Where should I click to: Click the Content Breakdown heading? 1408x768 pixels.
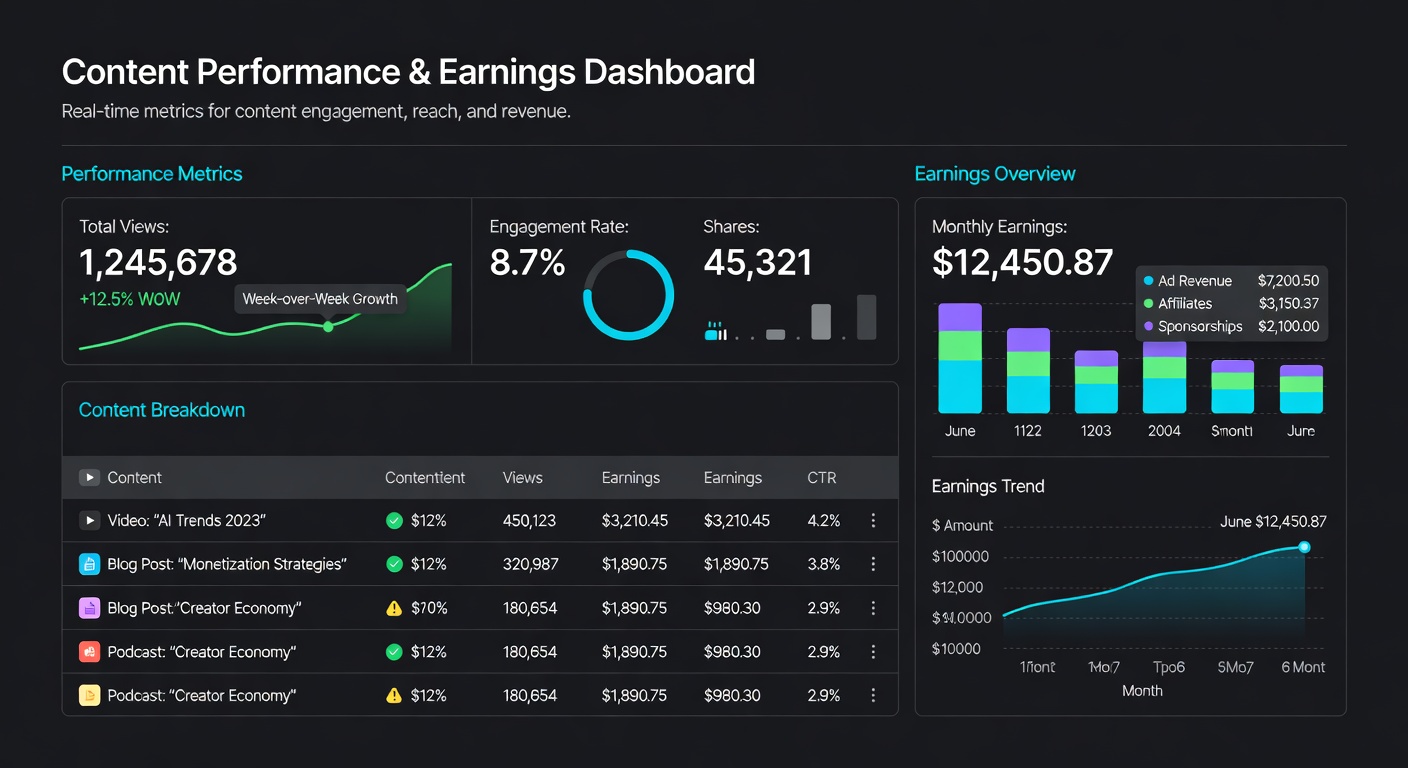point(162,410)
